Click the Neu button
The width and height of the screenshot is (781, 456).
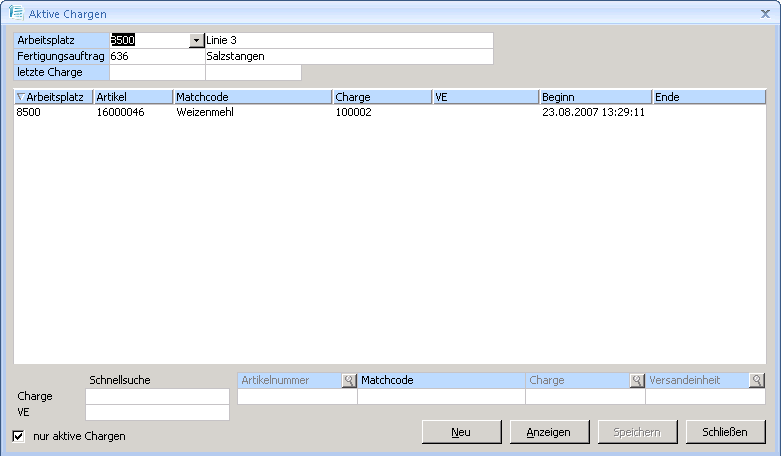coord(461,432)
